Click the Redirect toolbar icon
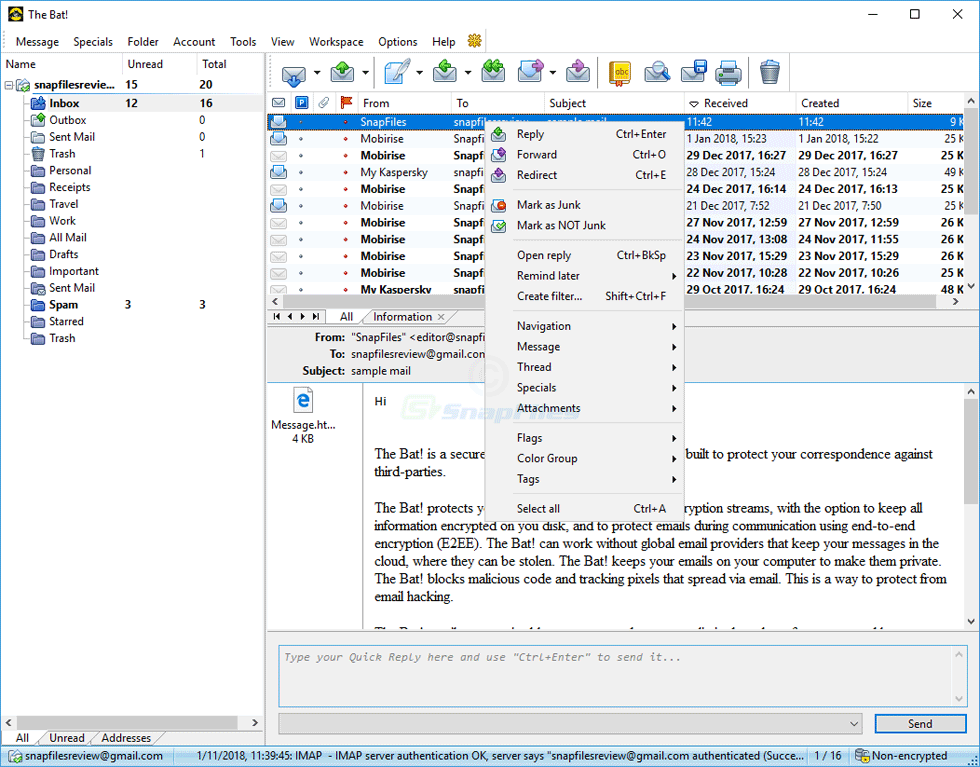 coord(578,72)
